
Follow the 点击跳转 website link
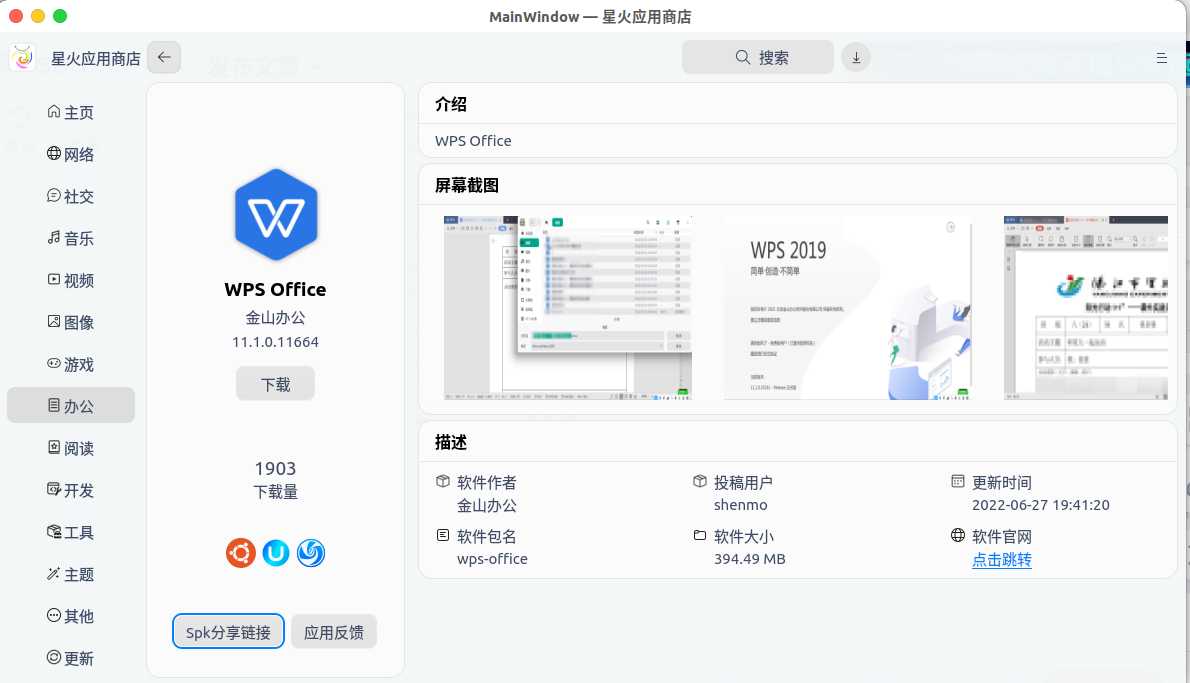pyautogui.click(x=1002, y=559)
